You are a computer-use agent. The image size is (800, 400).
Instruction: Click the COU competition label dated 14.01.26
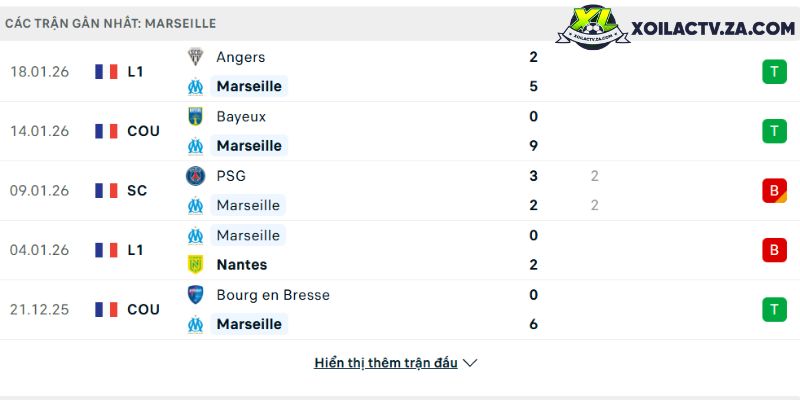pyautogui.click(x=143, y=131)
